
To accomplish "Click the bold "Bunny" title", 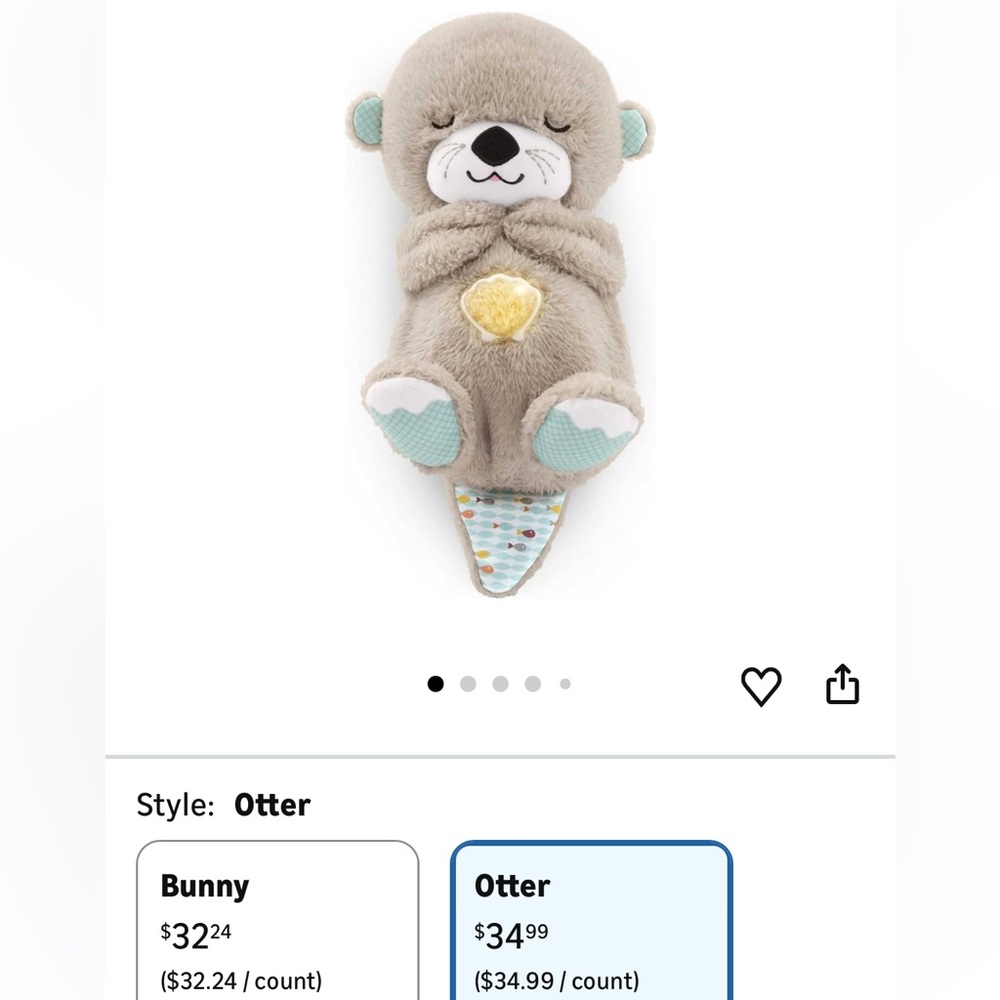I will [205, 886].
